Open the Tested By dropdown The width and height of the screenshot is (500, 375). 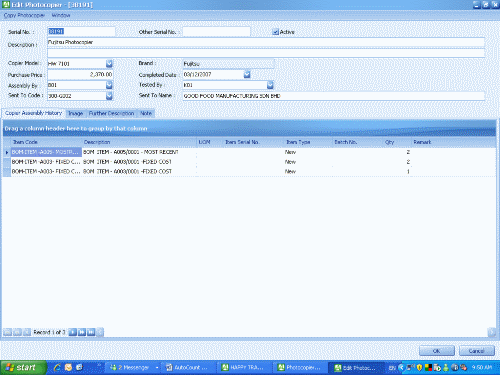point(270,85)
